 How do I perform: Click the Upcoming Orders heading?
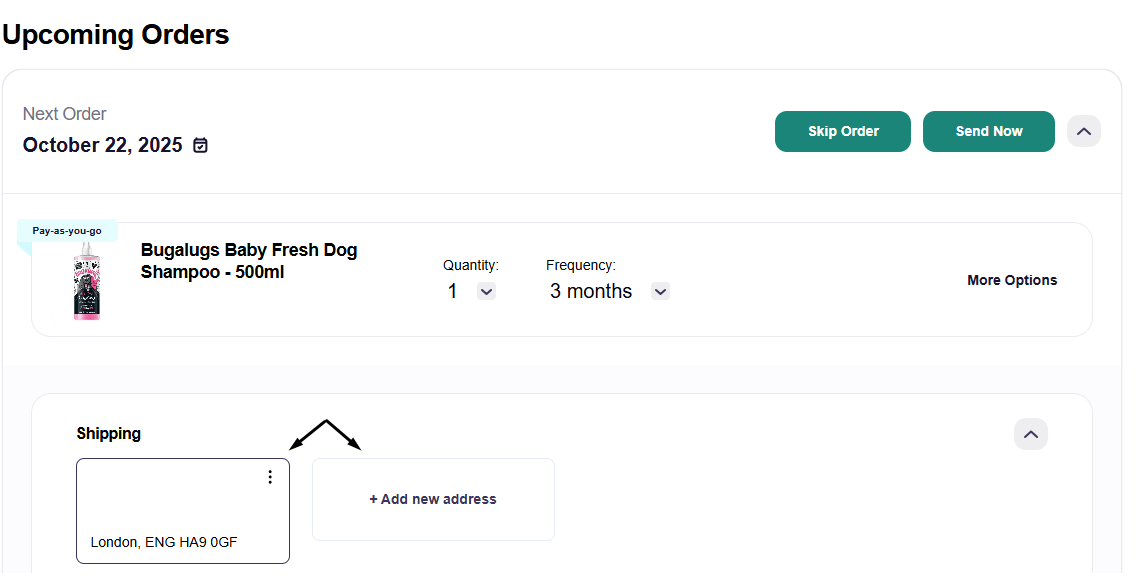(116, 35)
